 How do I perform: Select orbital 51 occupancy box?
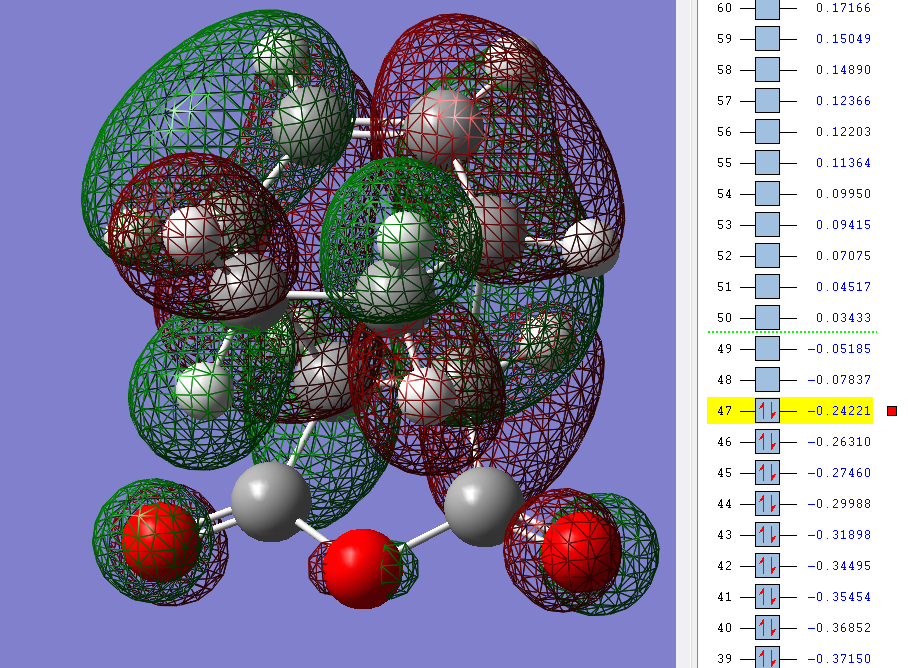tap(767, 287)
